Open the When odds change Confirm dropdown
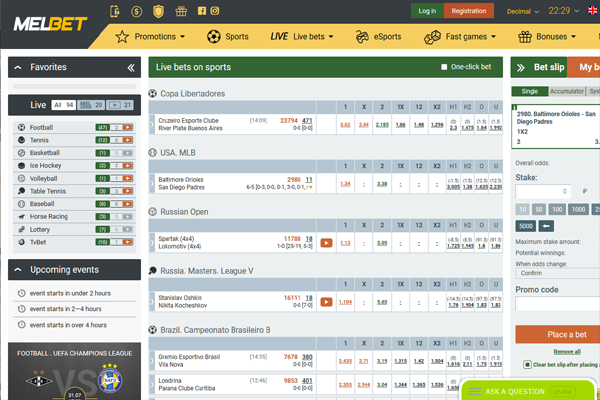This screenshot has width=600, height=400. click(558, 273)
